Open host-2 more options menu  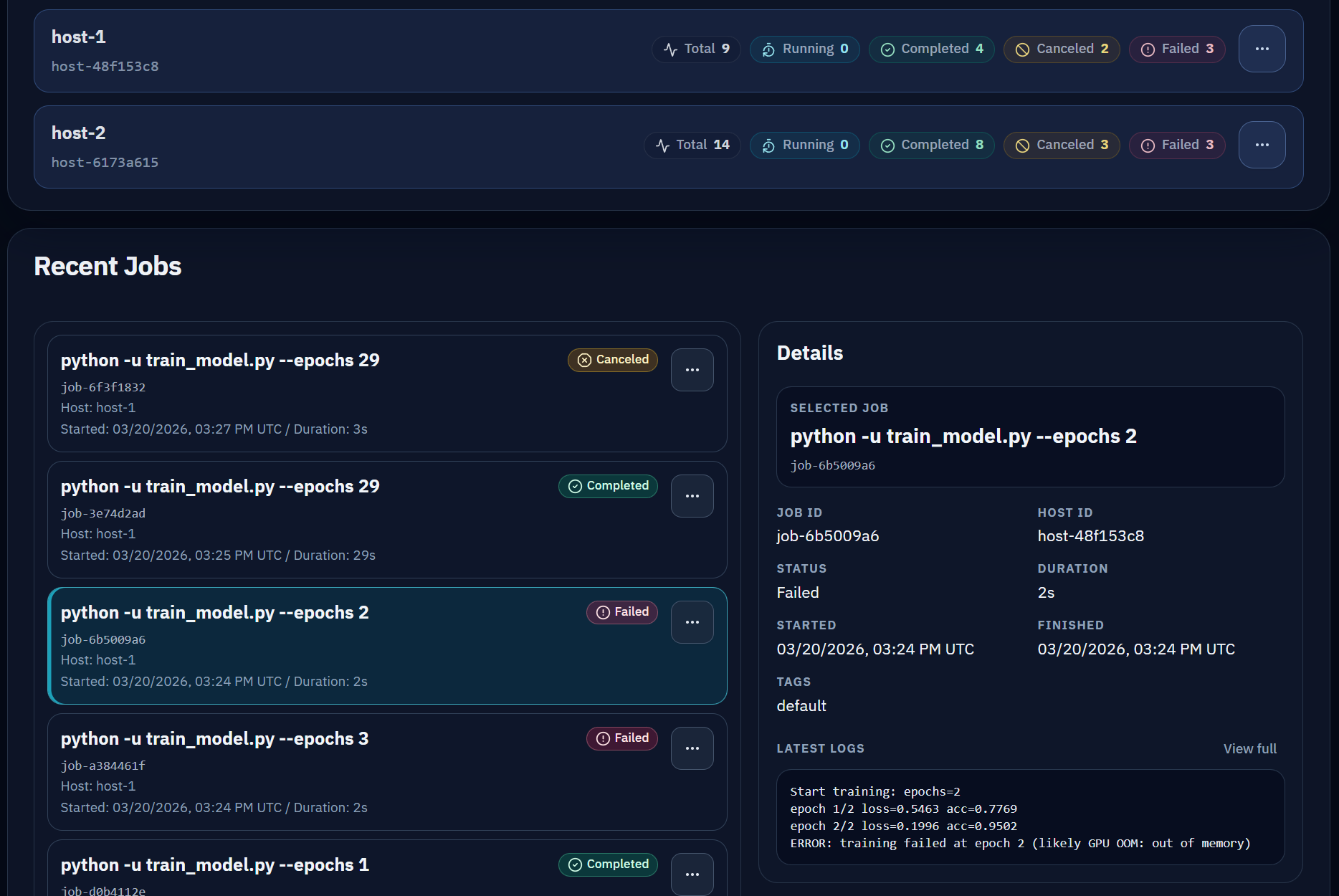point(1262,145)
